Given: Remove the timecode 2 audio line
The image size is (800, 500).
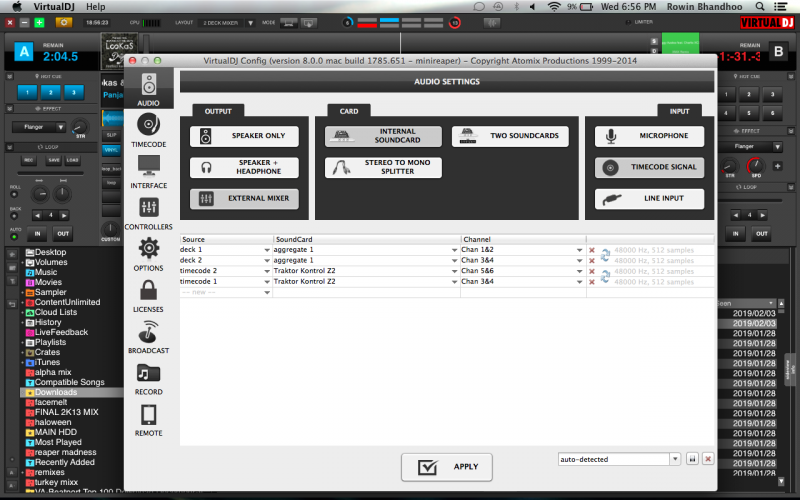Looking at the screenshot, I should click(592, 271).
